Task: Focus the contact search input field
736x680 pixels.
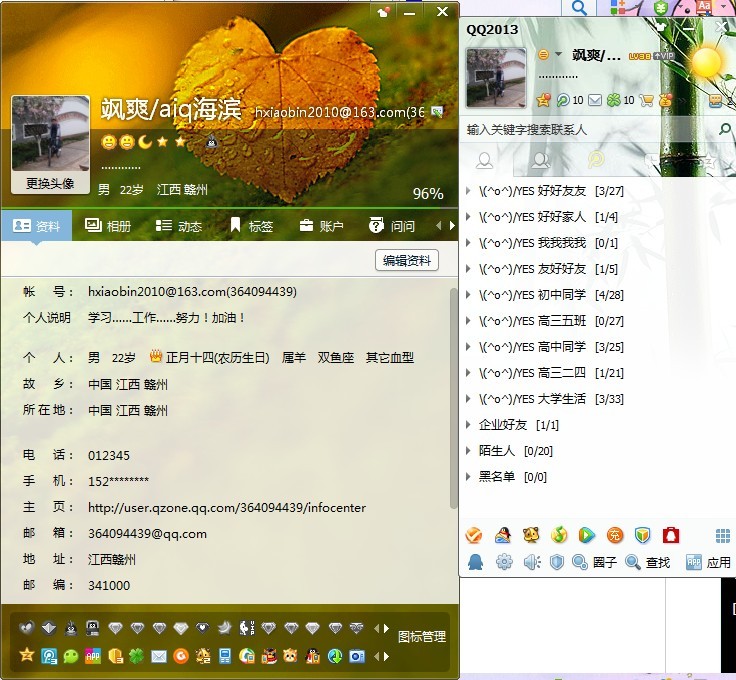Action: (589, 129)
